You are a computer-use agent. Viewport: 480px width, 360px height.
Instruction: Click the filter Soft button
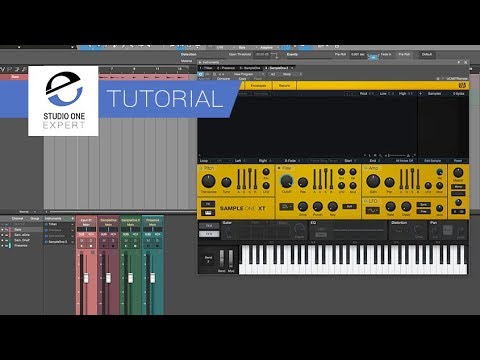[349, 207]
